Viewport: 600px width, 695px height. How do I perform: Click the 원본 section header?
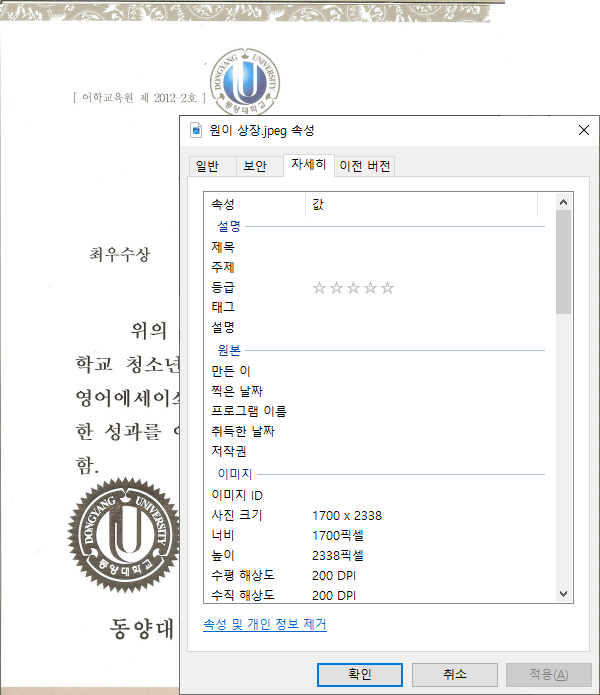(229, 351)
